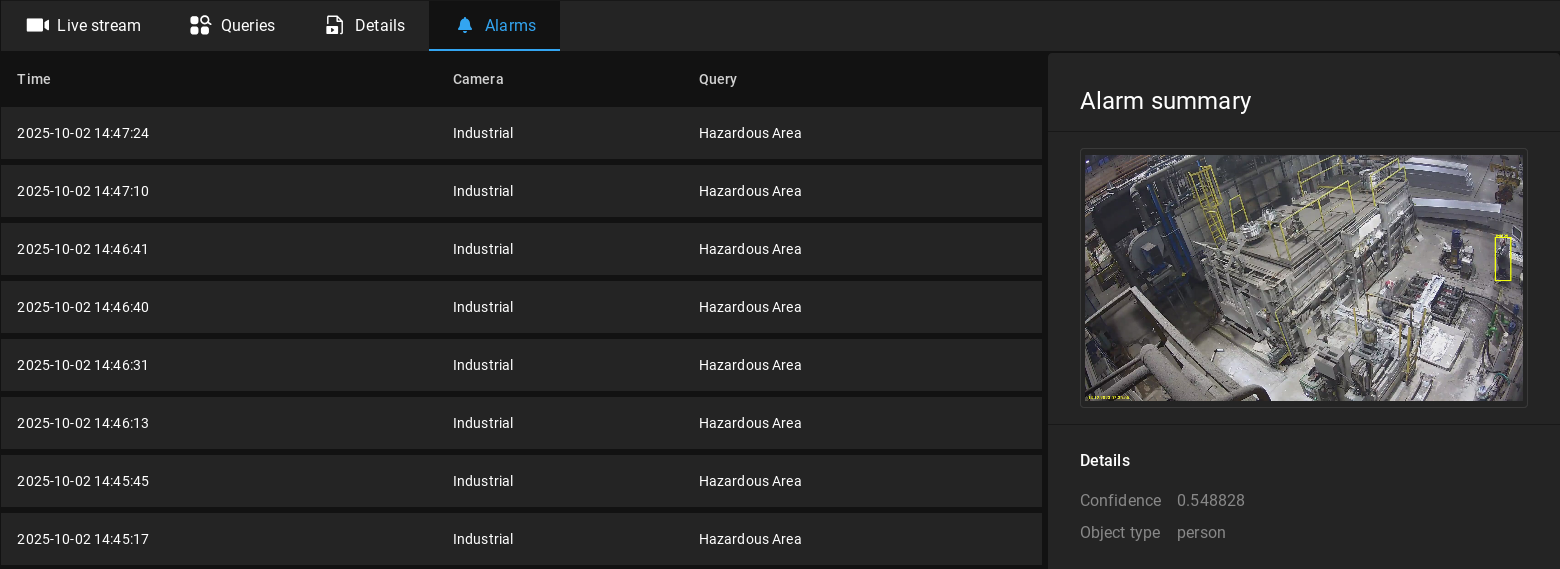The image size is (1560, 569).
Task: Click the Alarms bell icon
Action: point(465,25)
